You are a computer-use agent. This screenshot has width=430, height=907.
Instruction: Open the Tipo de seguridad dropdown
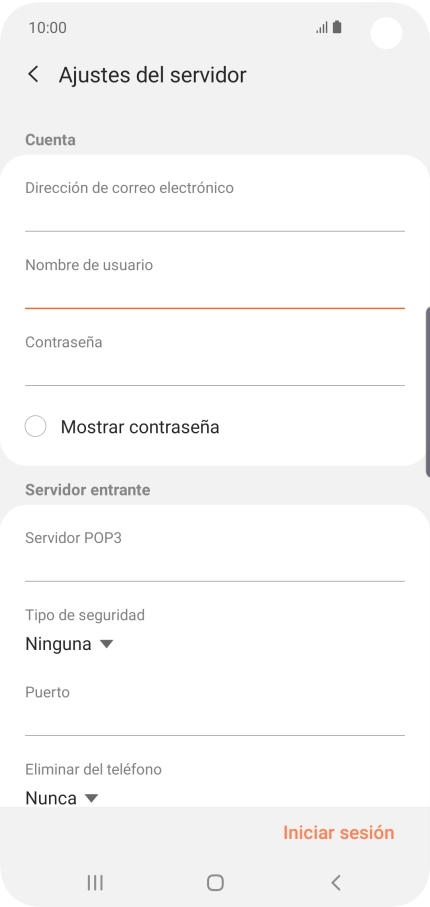[x=69, y=644]
